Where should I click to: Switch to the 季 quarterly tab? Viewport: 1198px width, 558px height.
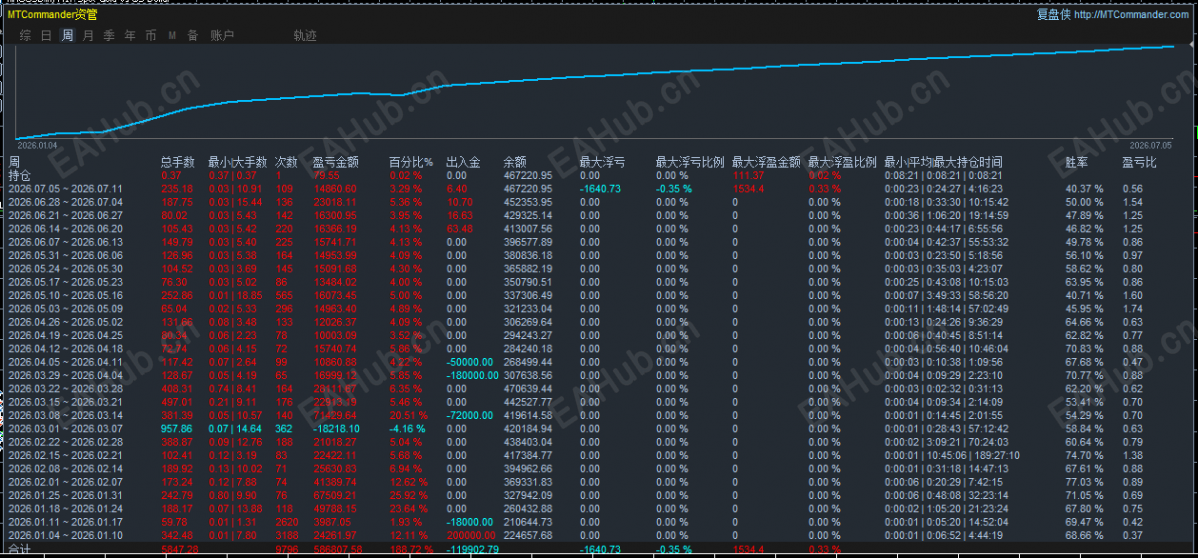[x=109, y=35]
